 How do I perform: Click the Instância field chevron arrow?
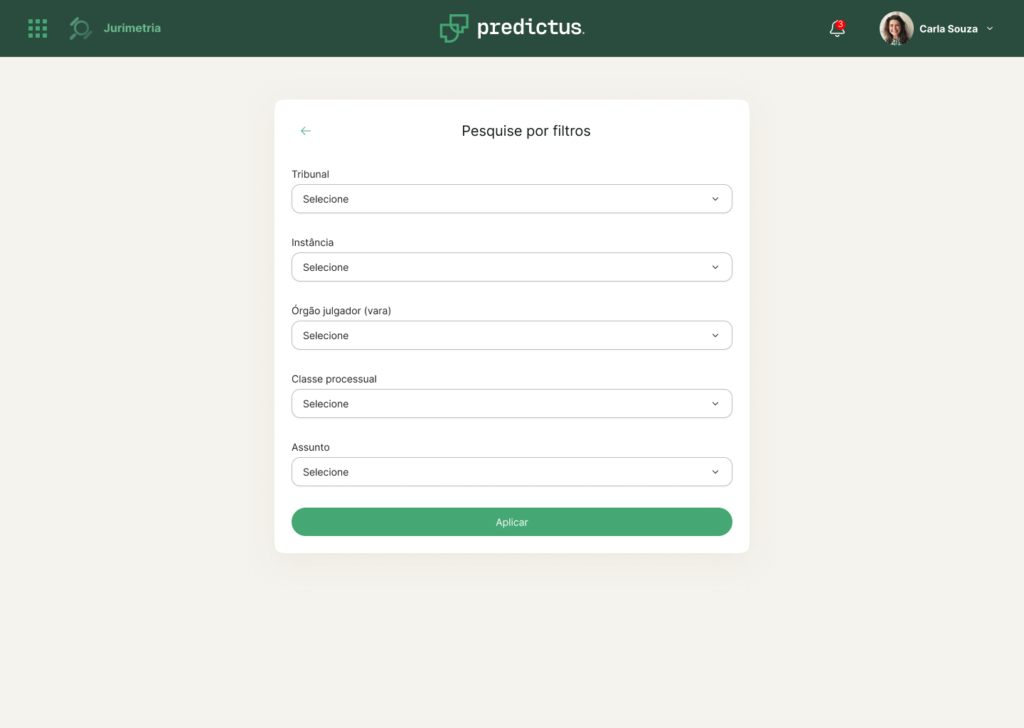point(715,267)
